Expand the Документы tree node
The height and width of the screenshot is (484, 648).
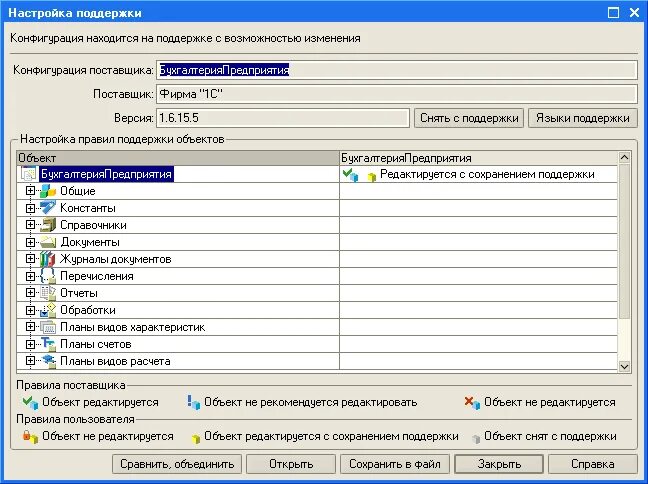point(30,242)
